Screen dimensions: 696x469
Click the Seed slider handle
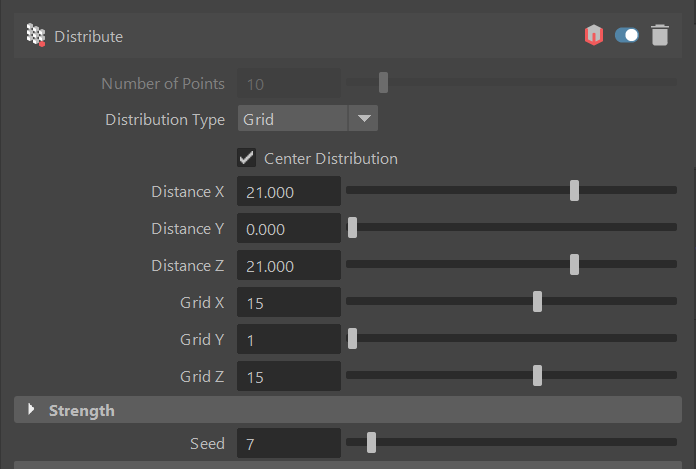click(x=372, y=442)
